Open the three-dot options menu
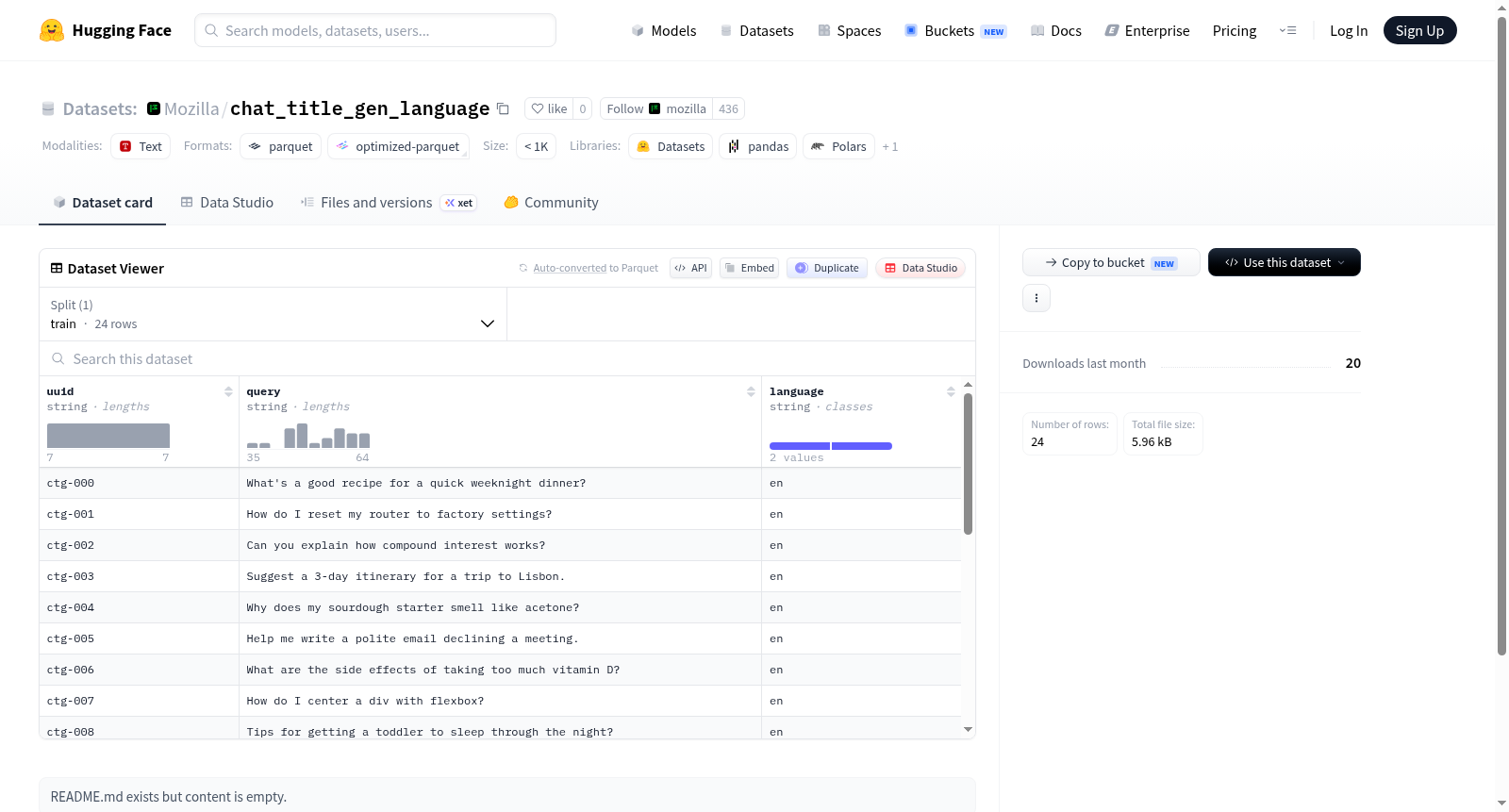The height and width of the screenshot is (812, 1509). (x=1036, y=298)
